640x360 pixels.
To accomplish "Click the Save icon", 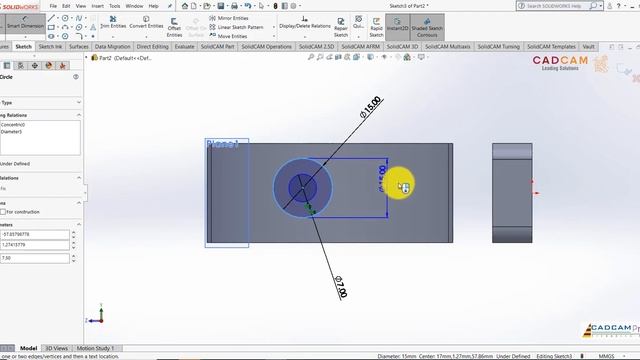I will (x=221, y=6).
